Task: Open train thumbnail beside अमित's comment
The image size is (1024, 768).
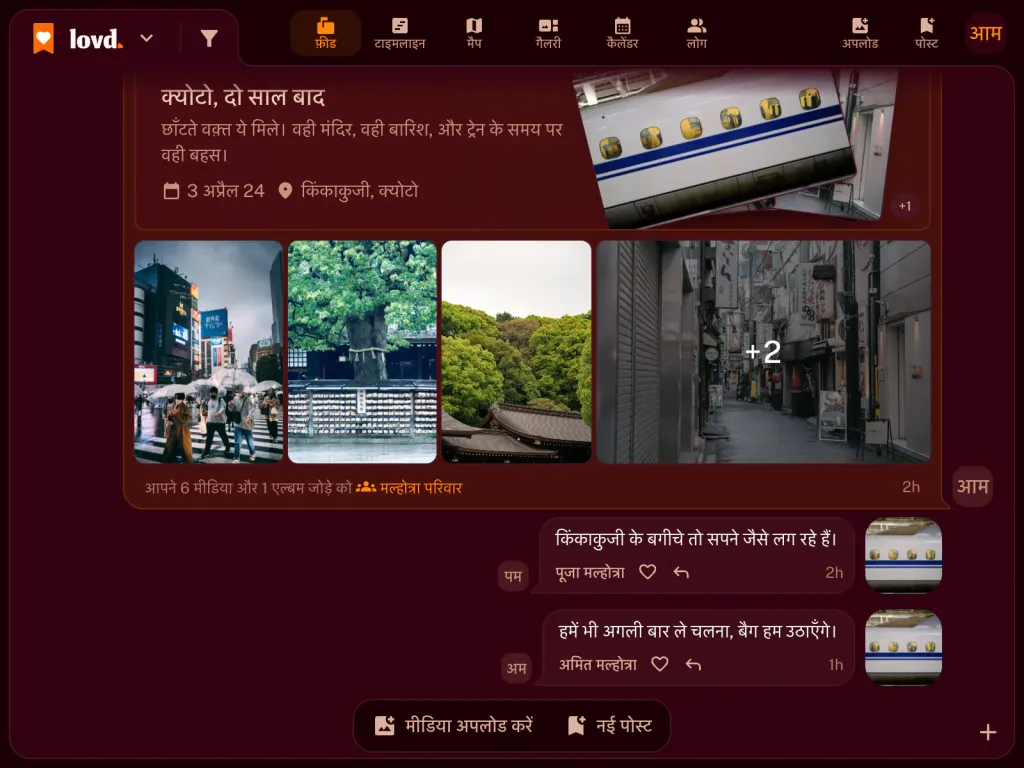Action: [x=903, y=647]
